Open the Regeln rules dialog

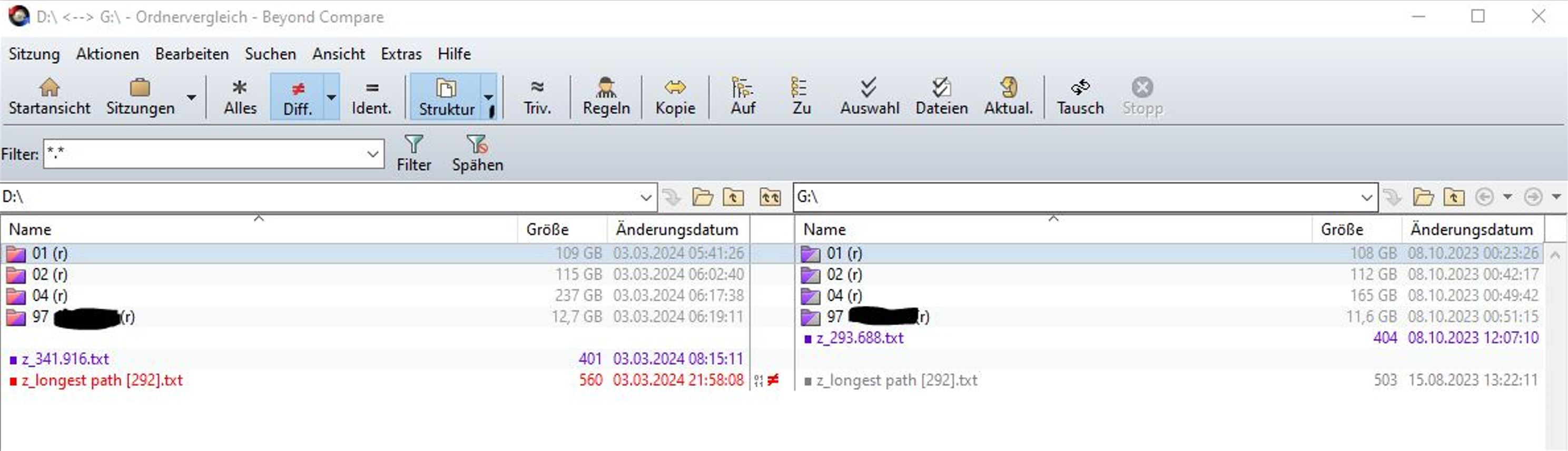[x=606, y=96]
